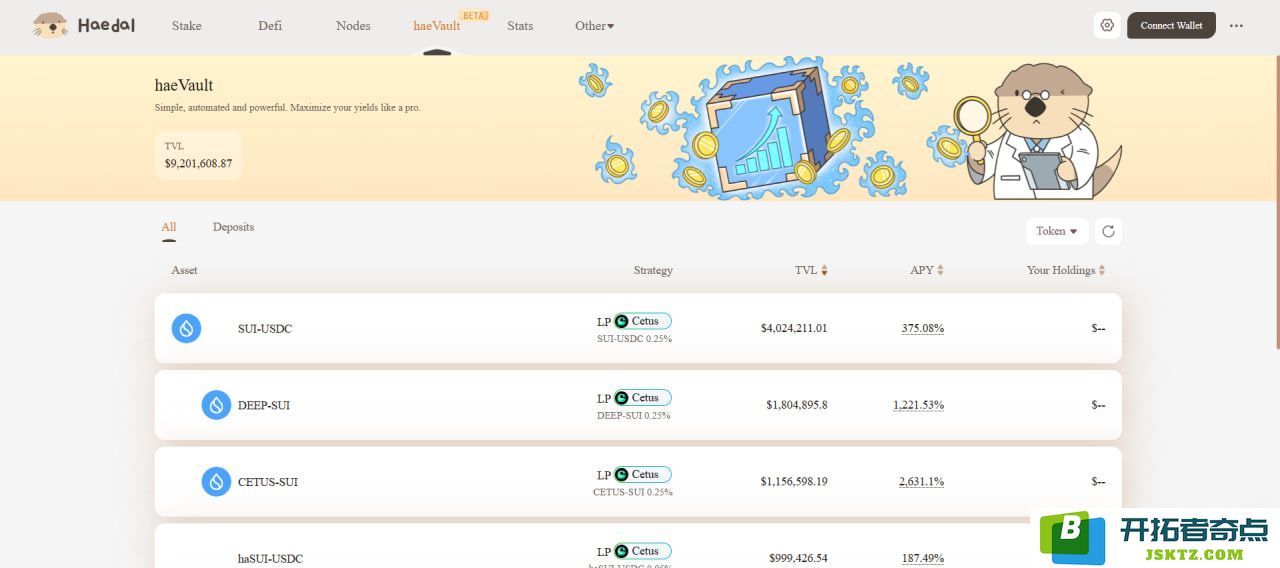Open the haSUI-USDC vault row

click(x=638, y=546)
